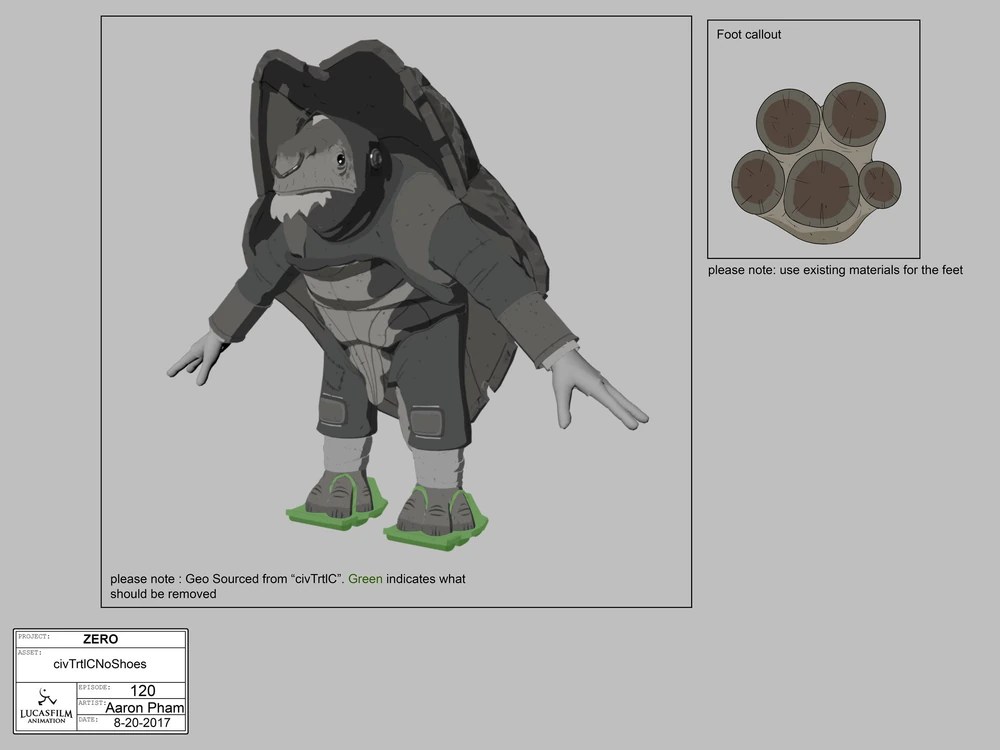Click the small far-right toe pad
1000x750 pixels.
pyautogui.click(x=880, y=184)
